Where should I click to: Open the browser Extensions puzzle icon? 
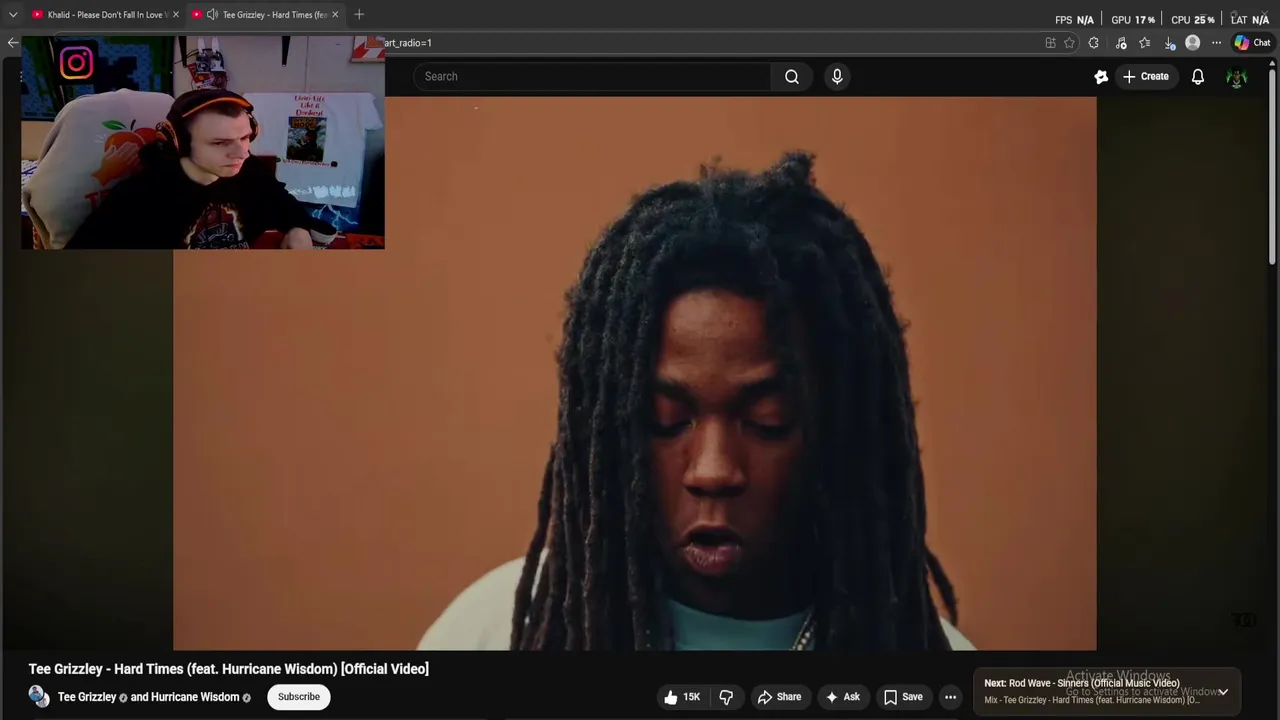point(1094,43)
